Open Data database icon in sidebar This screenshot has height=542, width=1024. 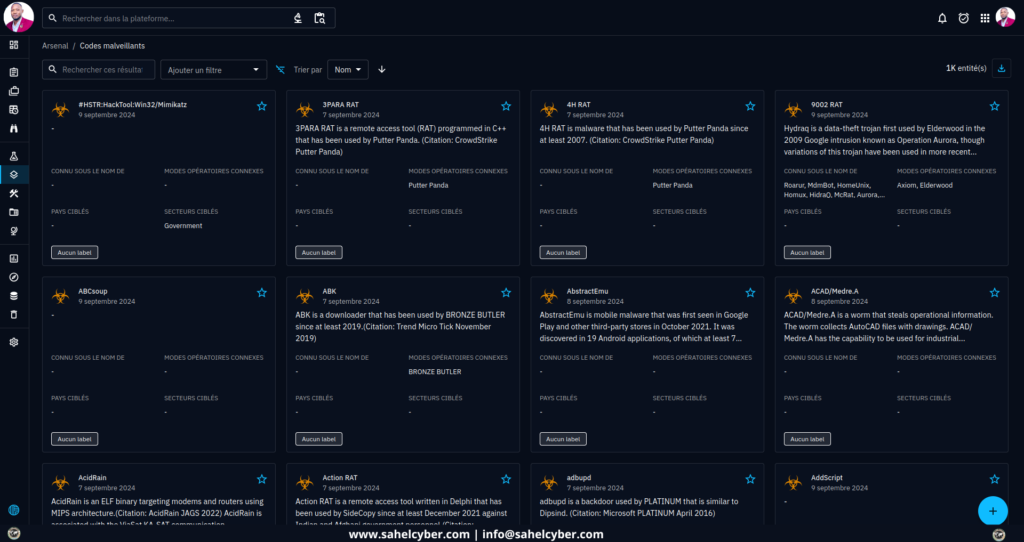(x=14, y=296)
